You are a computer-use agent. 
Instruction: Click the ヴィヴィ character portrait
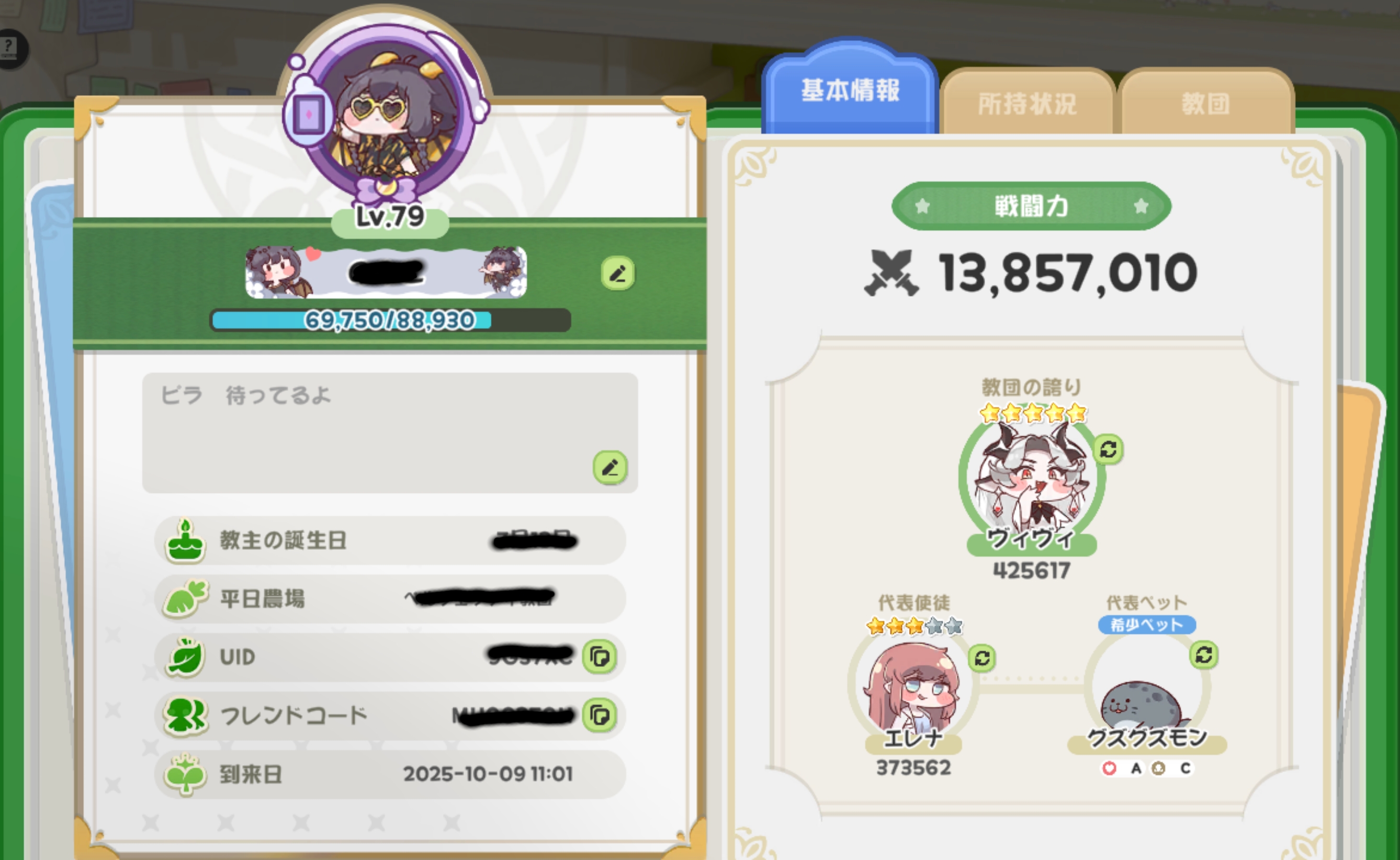point(1031,475)
